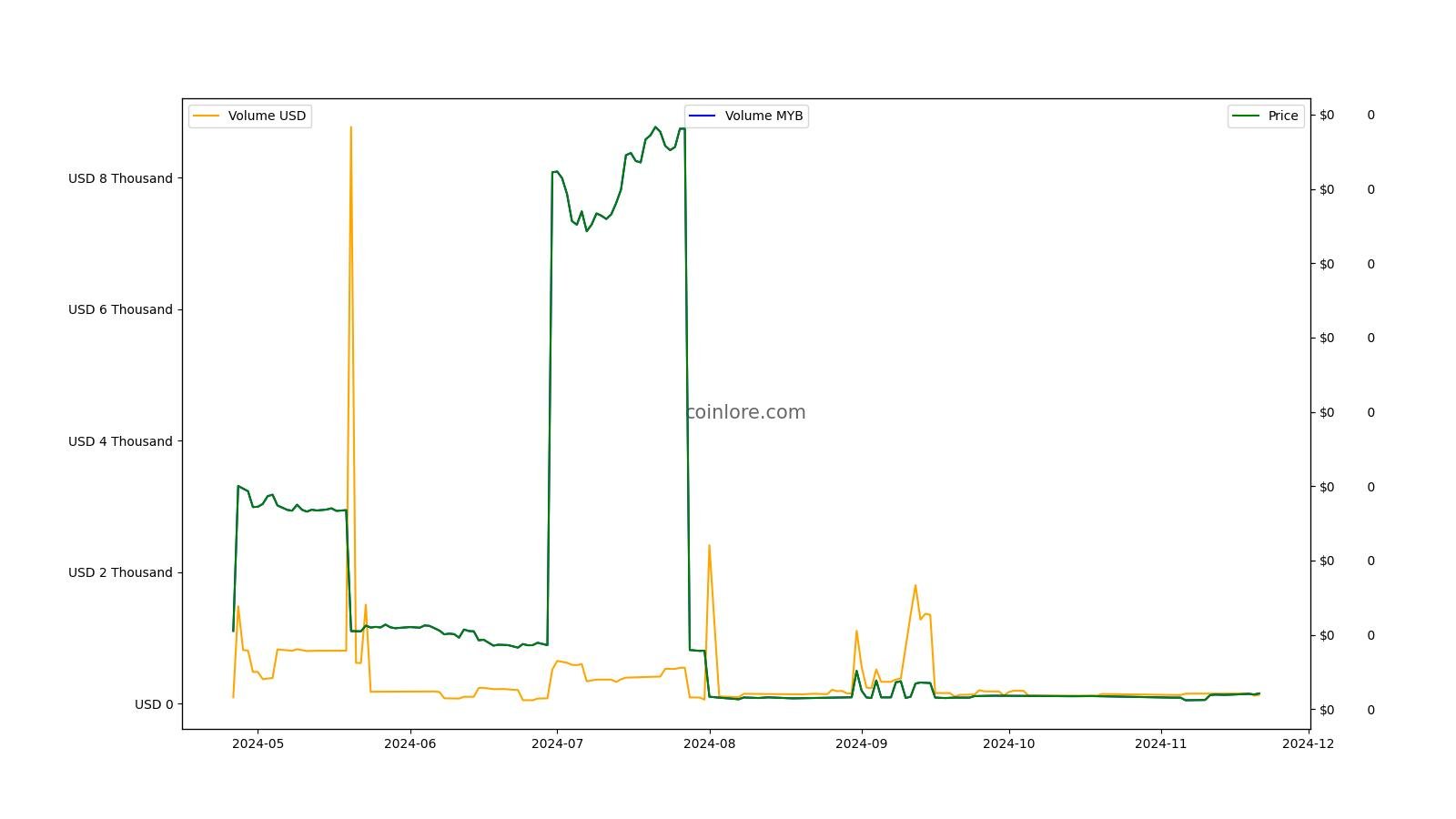Image resolution: width=1456 pixels, height=819 pixels.
Task: Click the 2024-10 date label
Action: click(1008, 743)
